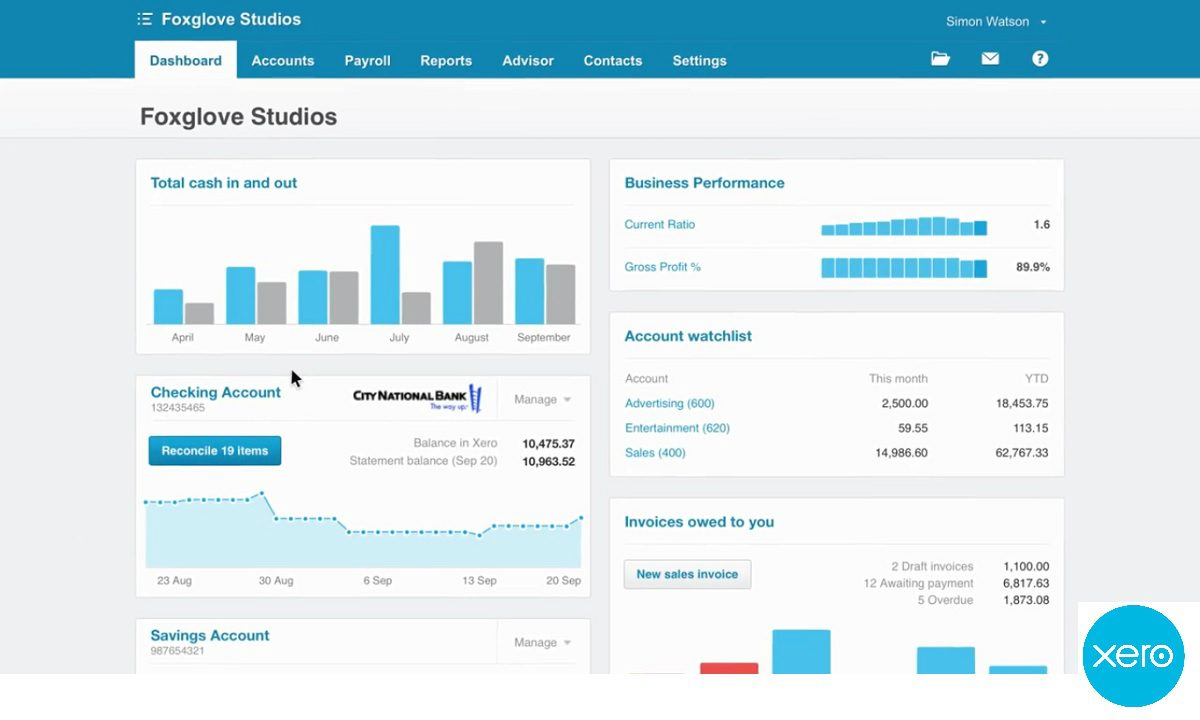Open the Advertising (600) account link

point(669,403)
